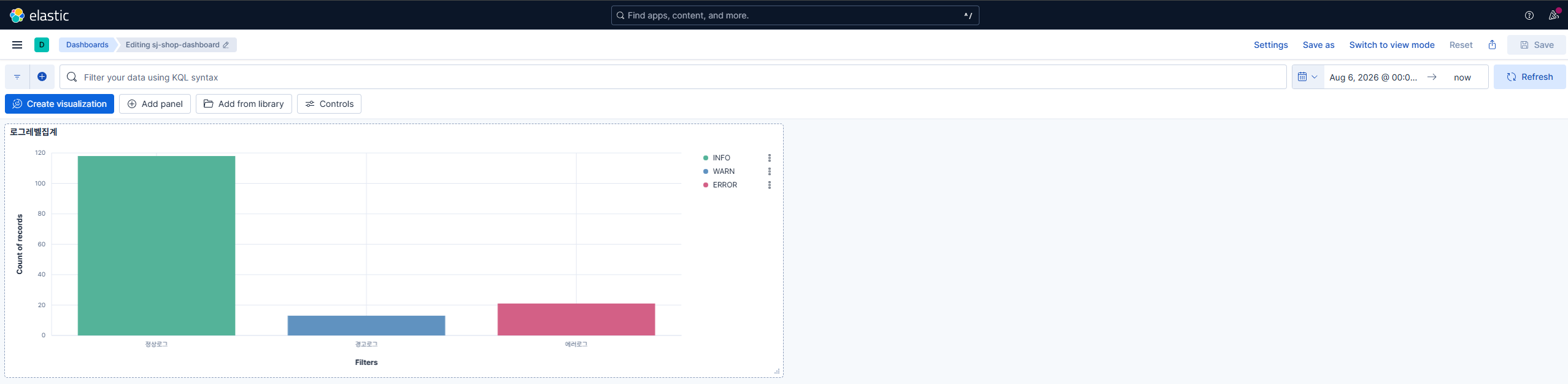Image resolution: width=1568 pixels, height=384 pixels.
Task: Click the Filters axis title
Action: click(366, 362)
